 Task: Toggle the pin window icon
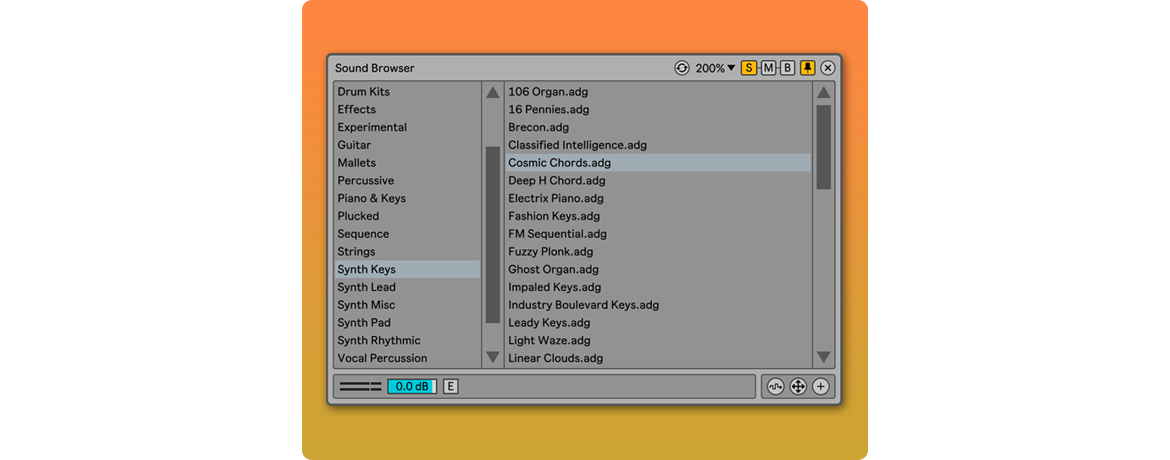point(808,68)
